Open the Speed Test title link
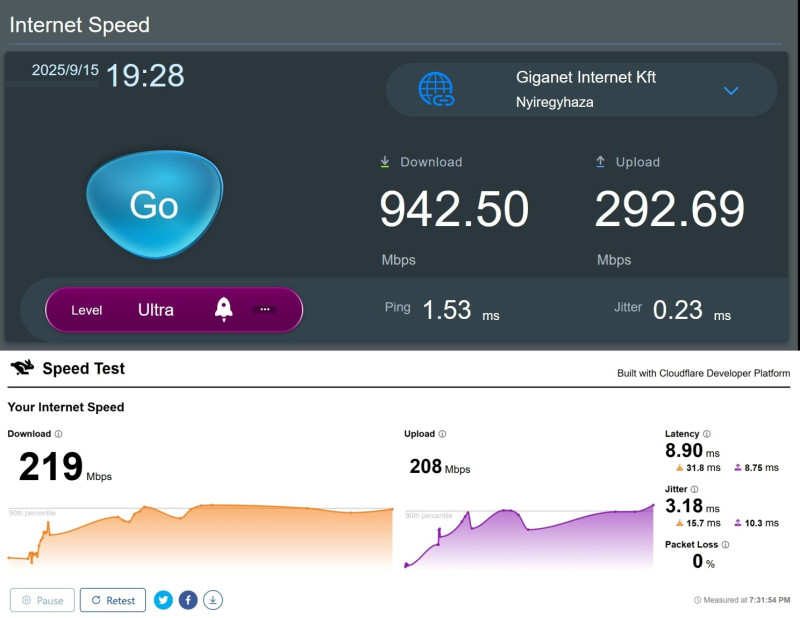Screen dimensions: 800x618 [84, 368]
